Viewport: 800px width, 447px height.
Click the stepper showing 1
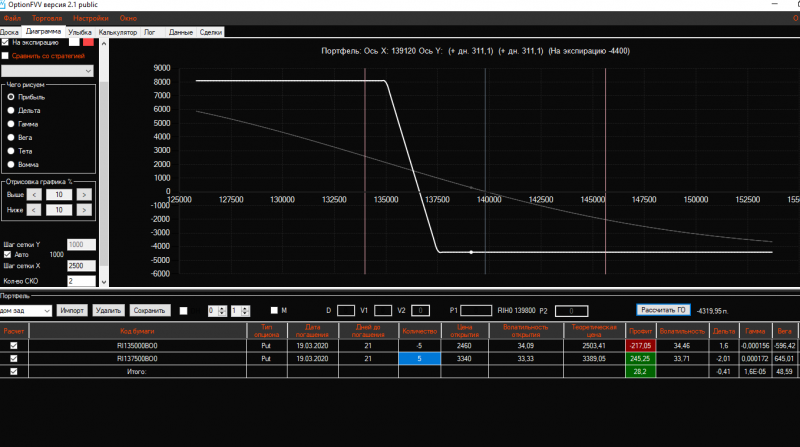(240, 311)
